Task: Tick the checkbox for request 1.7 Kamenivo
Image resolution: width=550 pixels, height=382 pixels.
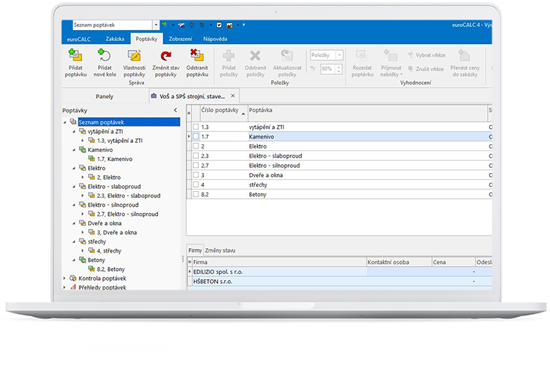Action: point(196,136)
